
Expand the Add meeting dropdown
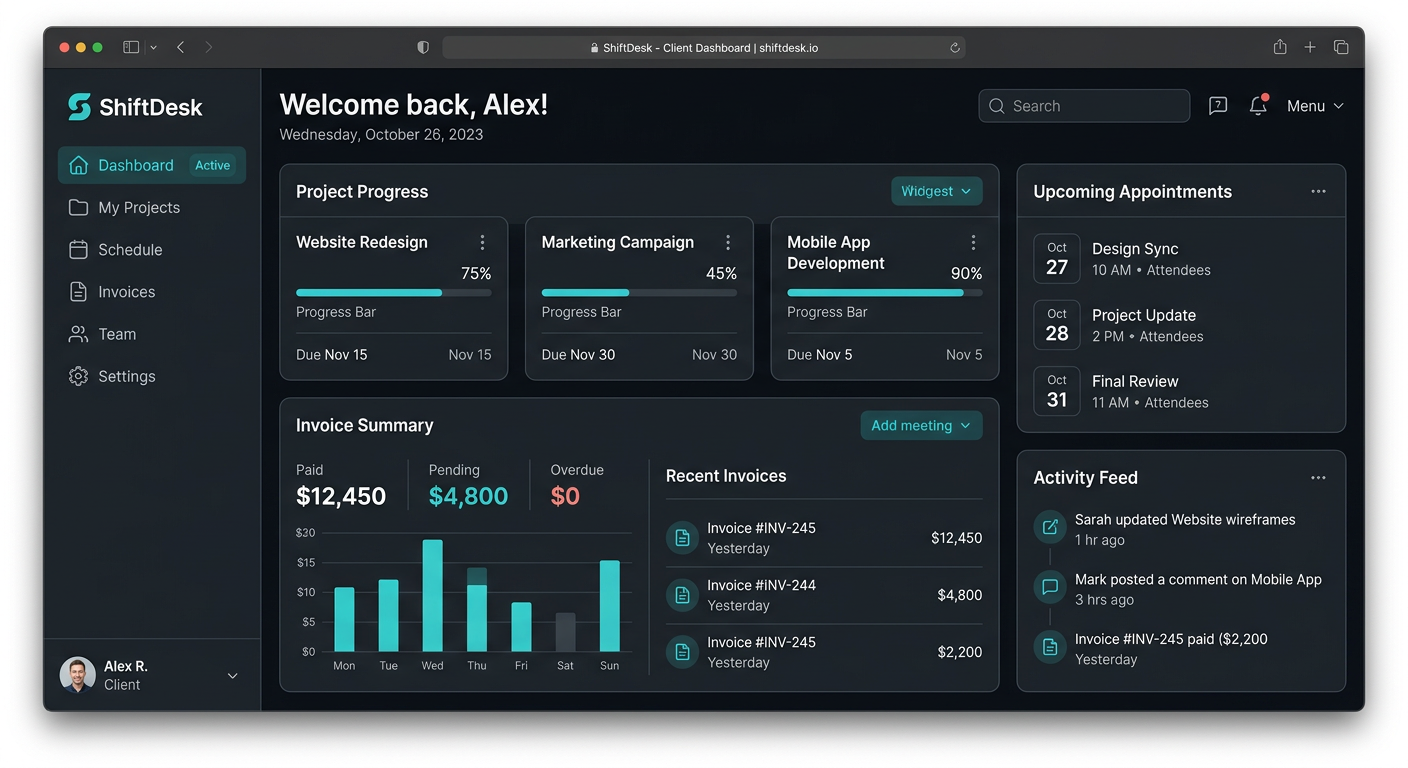click(920, 425)
